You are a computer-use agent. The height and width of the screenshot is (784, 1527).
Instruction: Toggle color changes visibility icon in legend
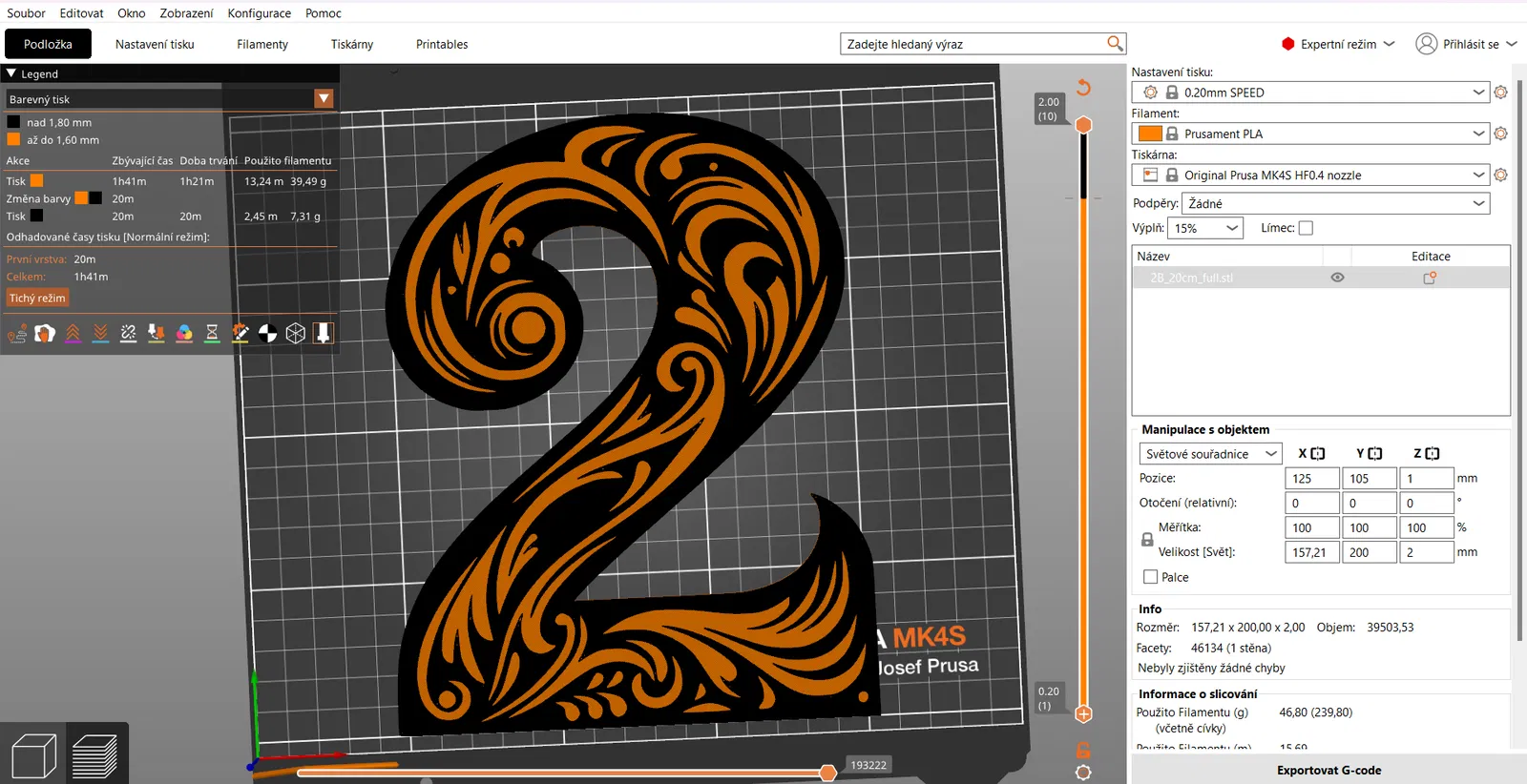(184, 333)
